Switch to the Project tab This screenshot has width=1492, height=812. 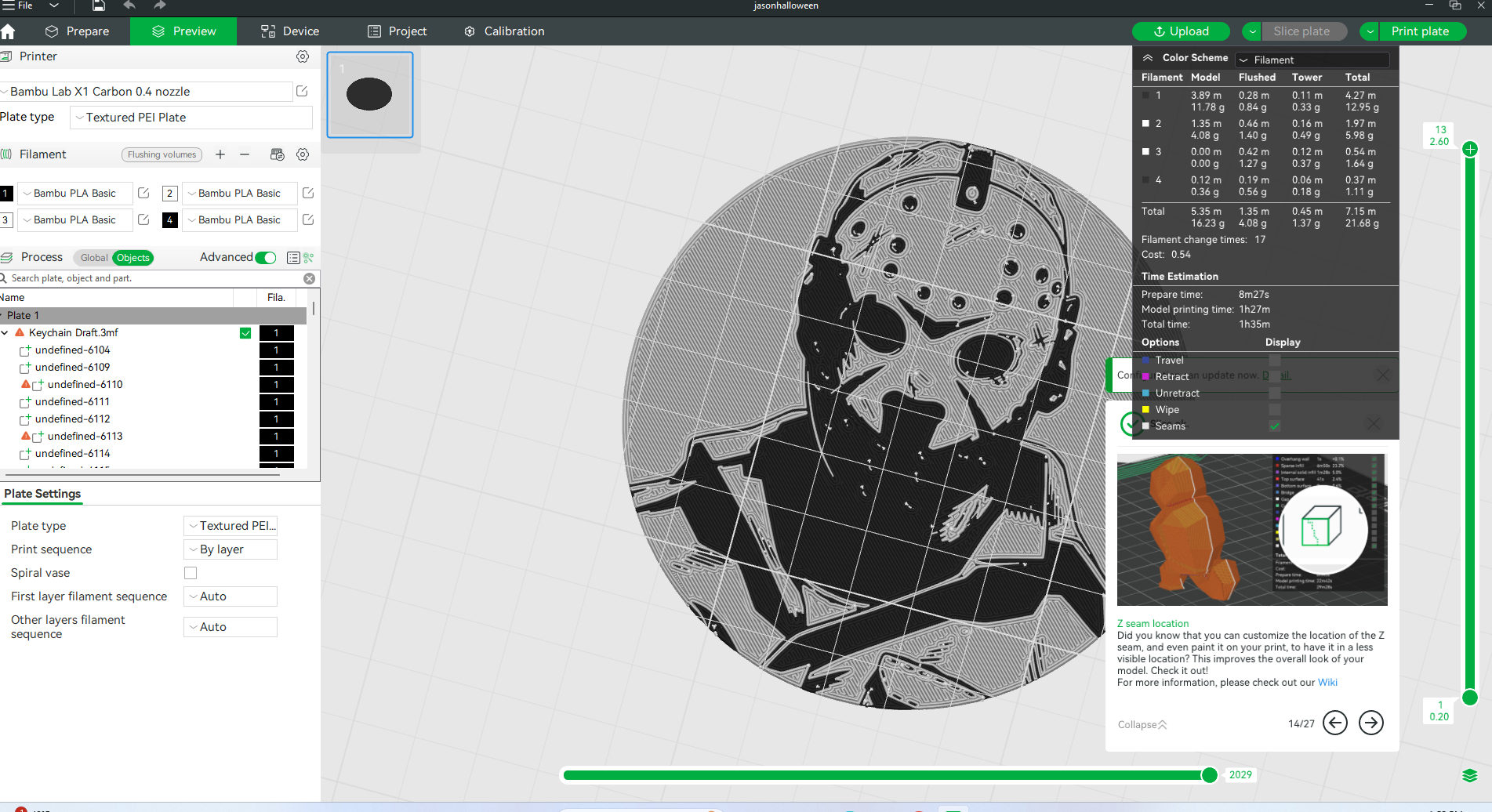pos(397,31)
